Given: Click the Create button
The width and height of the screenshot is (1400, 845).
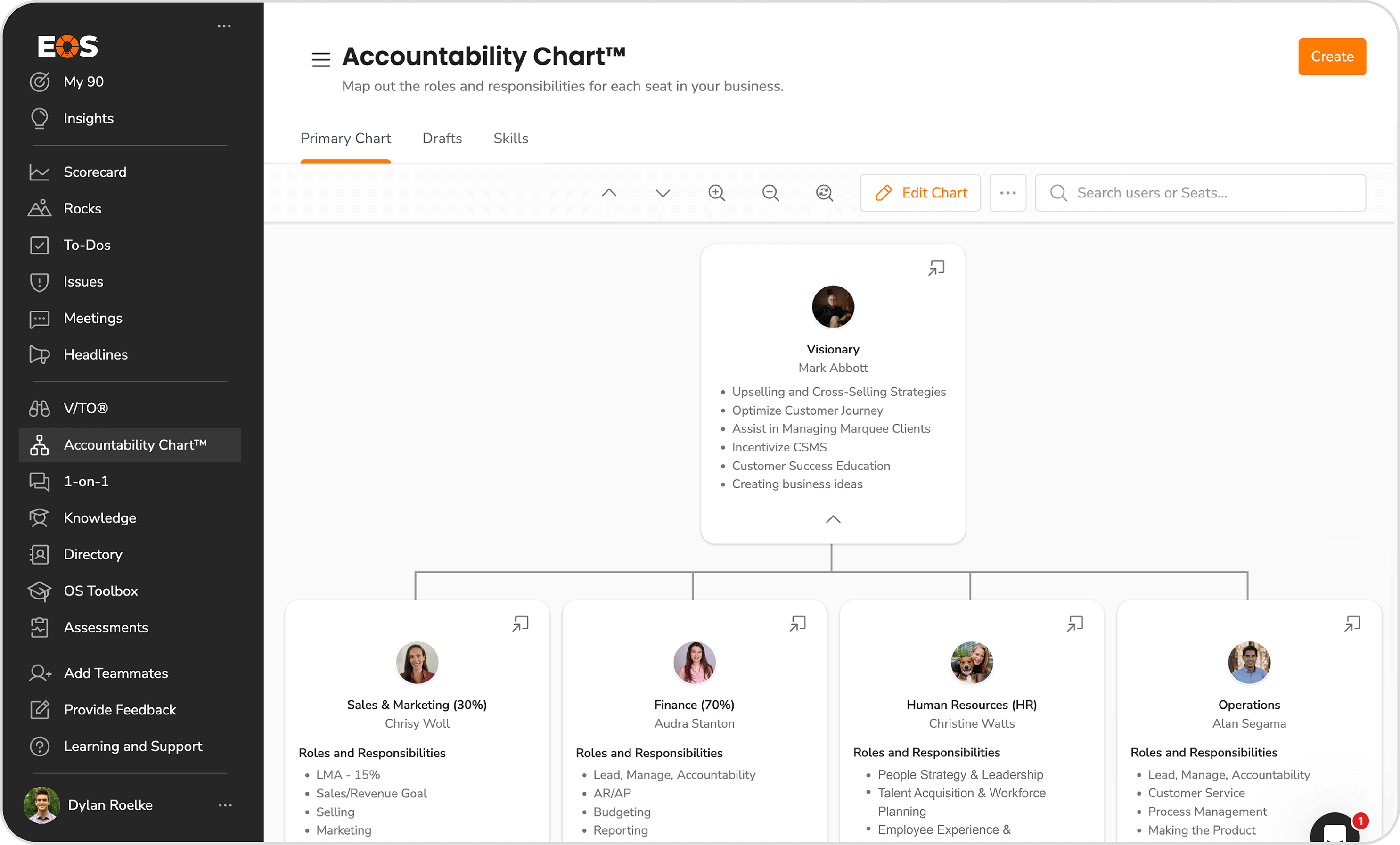Looking at the screenshot, I should (x=1332, y=56).
